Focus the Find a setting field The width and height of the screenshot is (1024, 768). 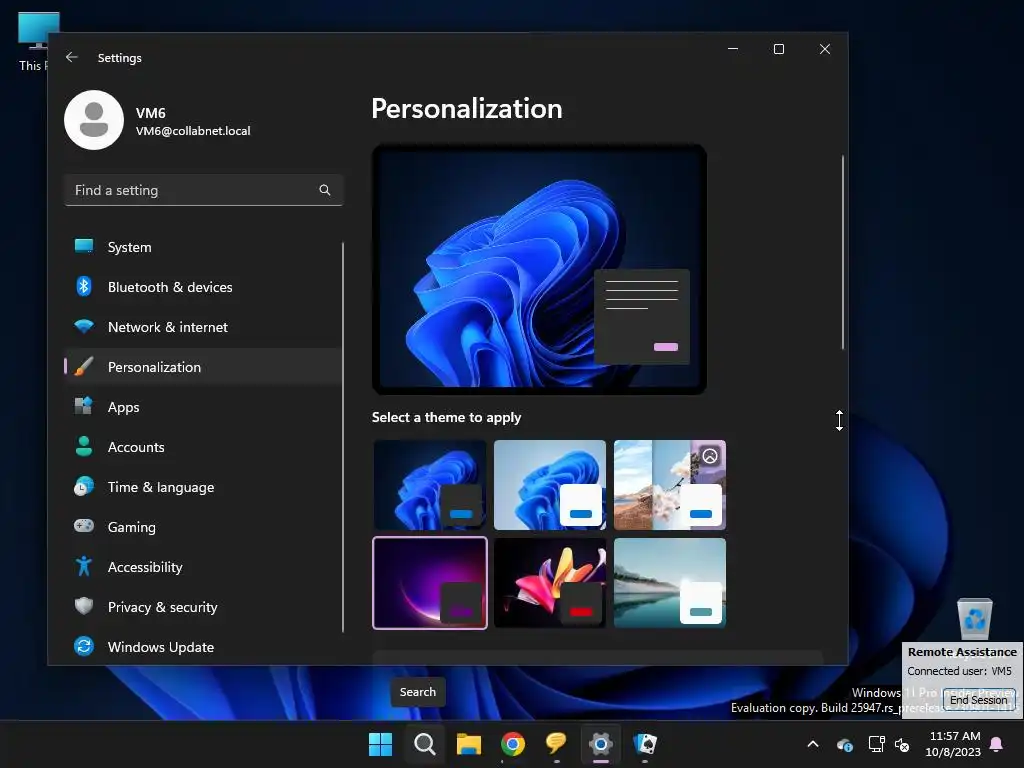coord(203,190)
